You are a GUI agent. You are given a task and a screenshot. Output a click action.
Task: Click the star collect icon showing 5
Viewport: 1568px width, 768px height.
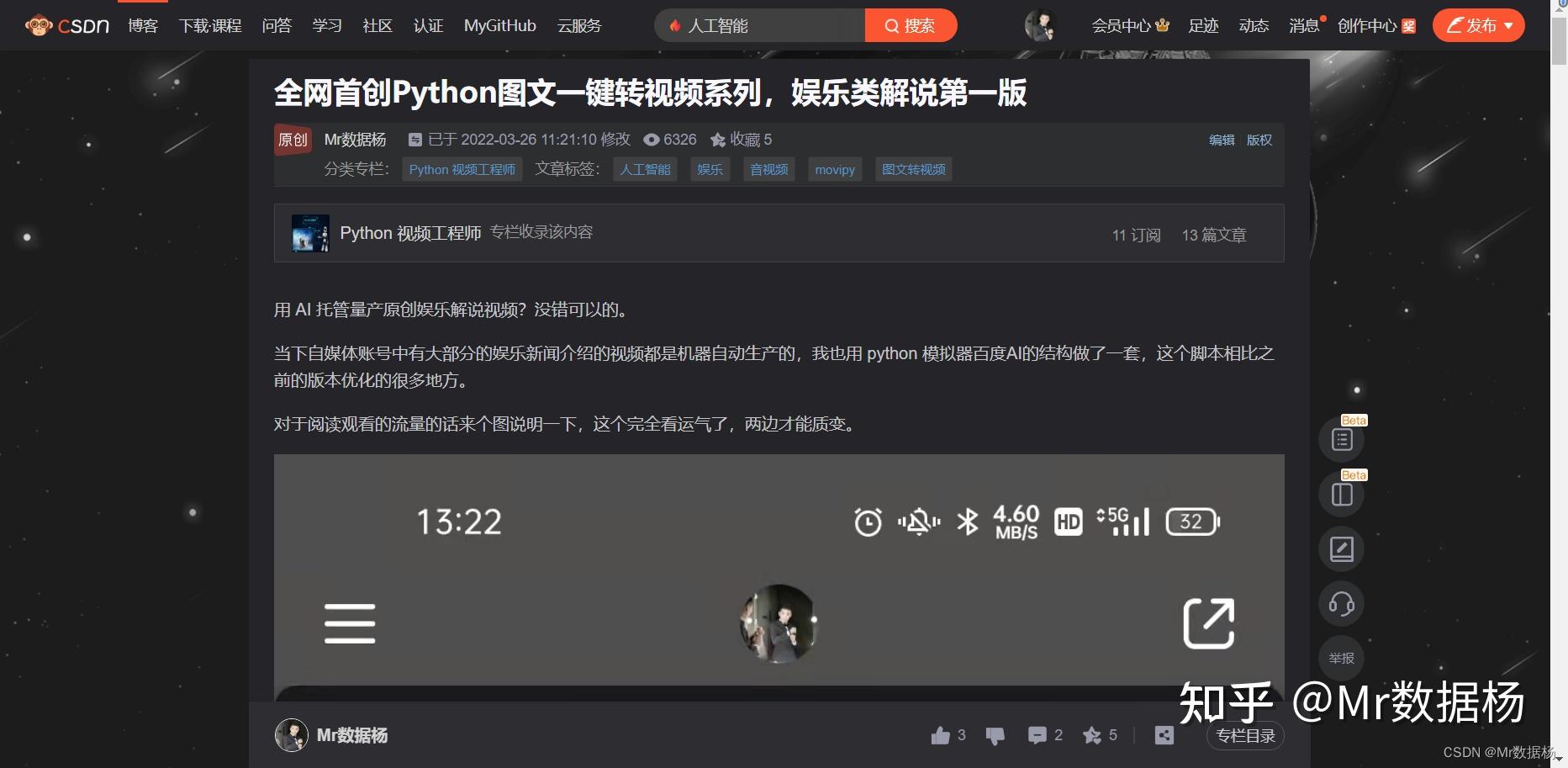(x=1092, y=734)
